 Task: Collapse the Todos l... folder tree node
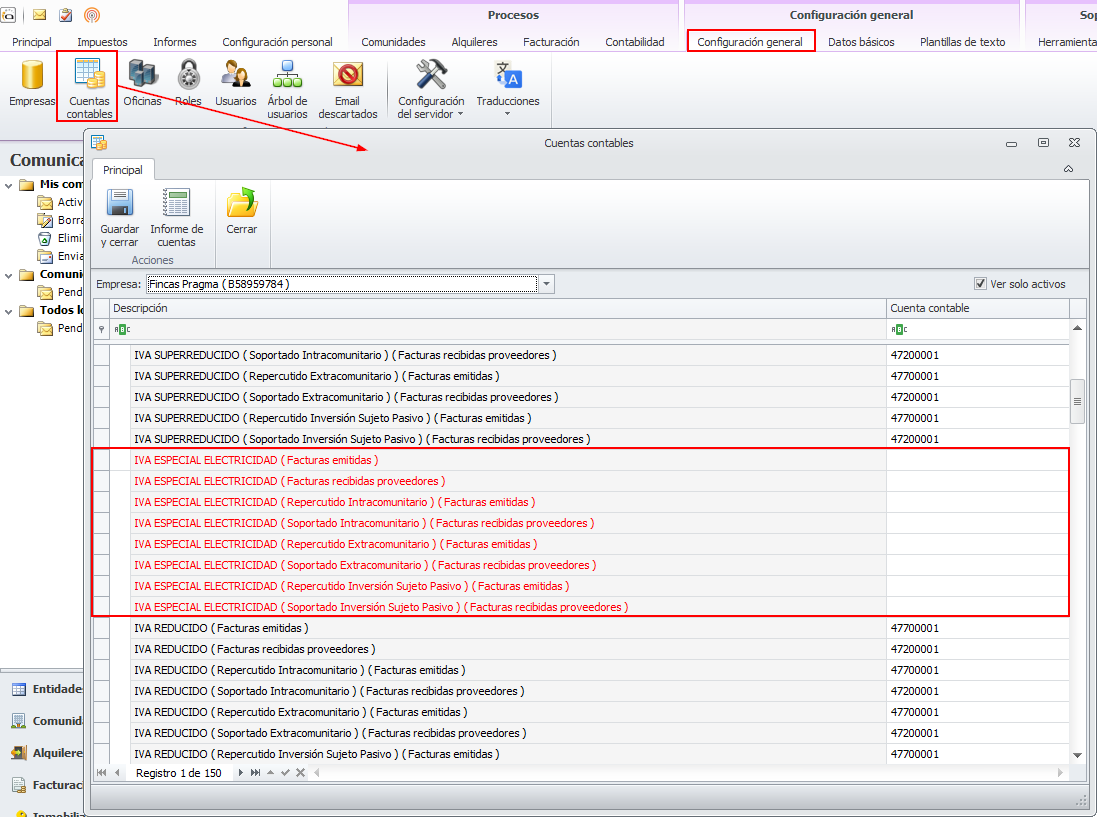[x=8, y=311]
